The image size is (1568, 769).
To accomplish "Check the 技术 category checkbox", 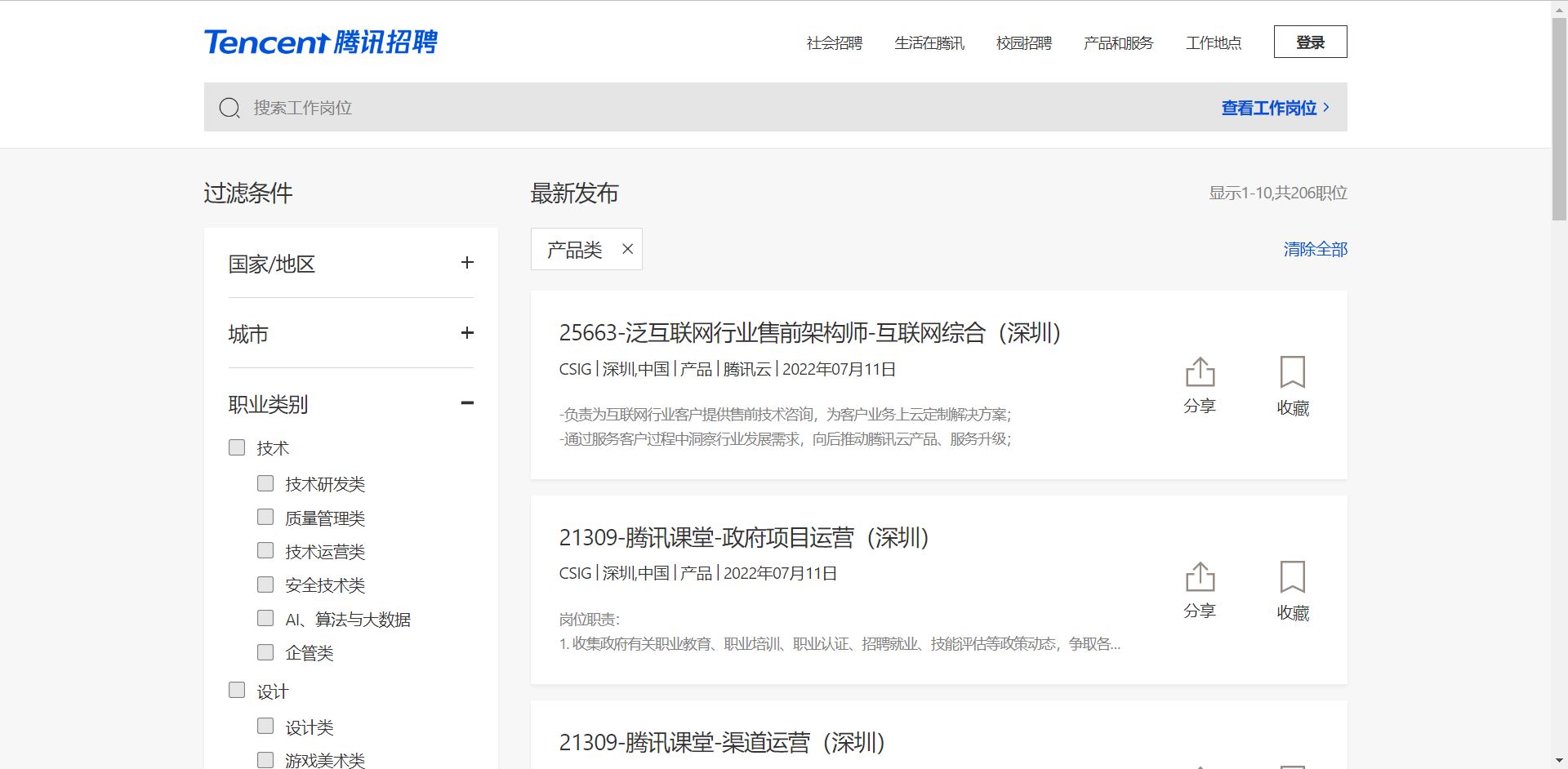I will (x=237, y=447).
